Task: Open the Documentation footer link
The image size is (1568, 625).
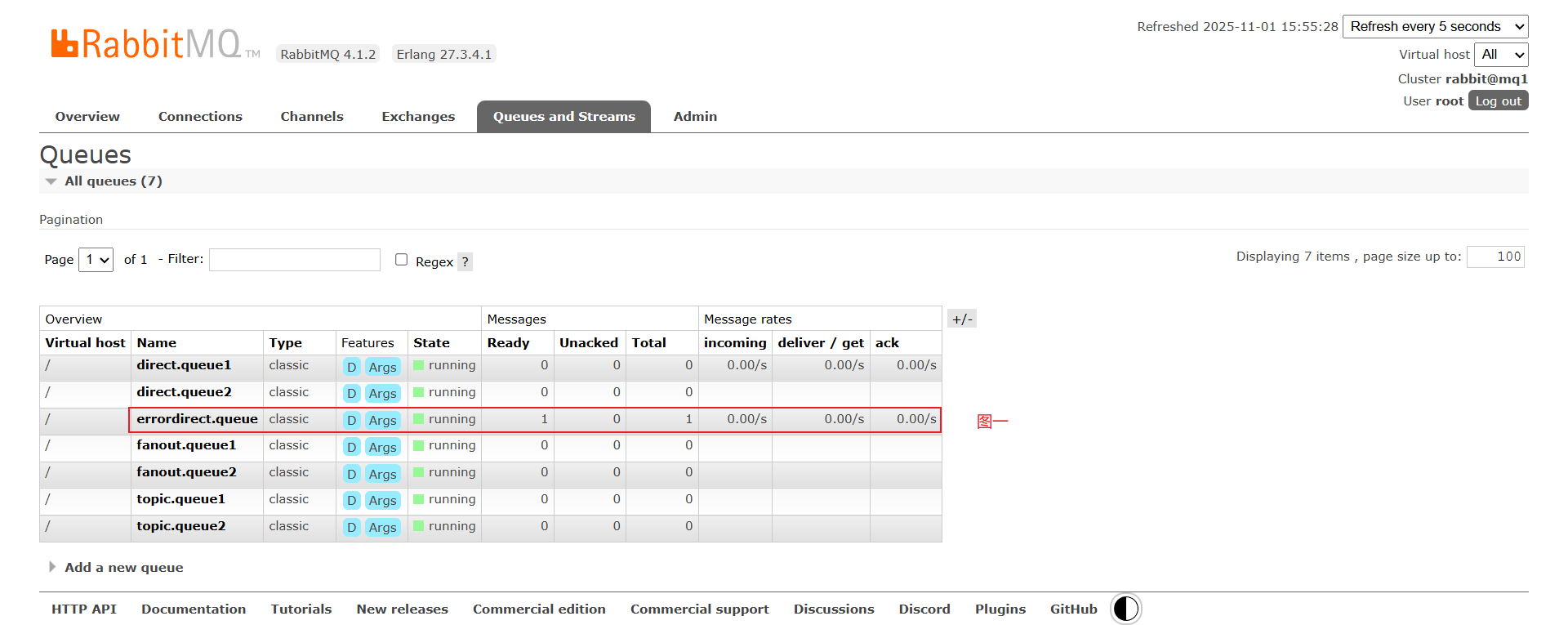Action: (x=194, y=609)
